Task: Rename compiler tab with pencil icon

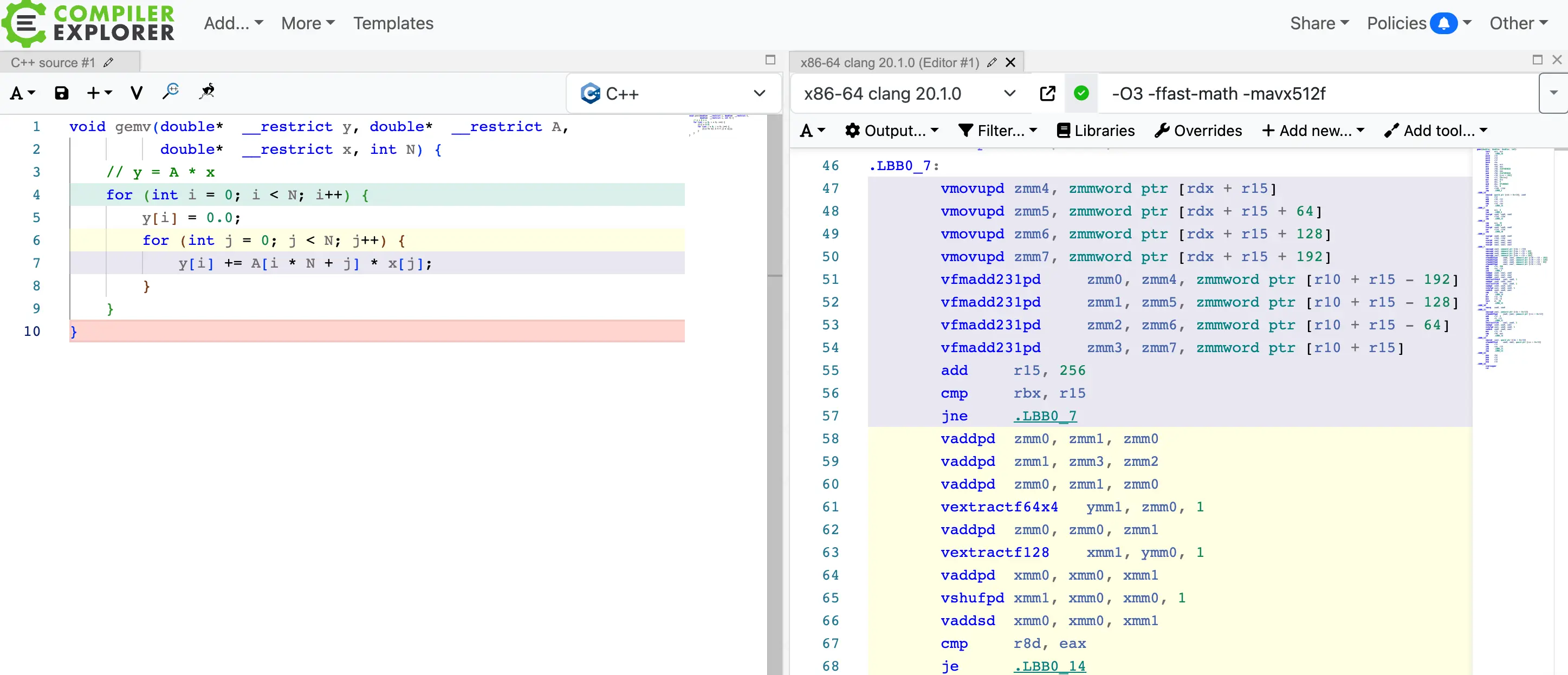Action: click(x=992, y=63)
